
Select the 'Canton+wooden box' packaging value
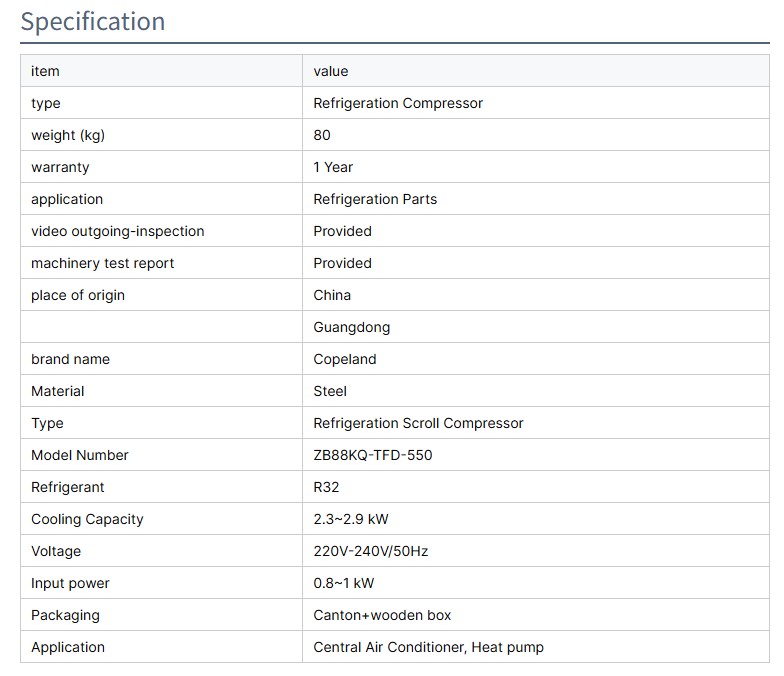coord(382,615)
